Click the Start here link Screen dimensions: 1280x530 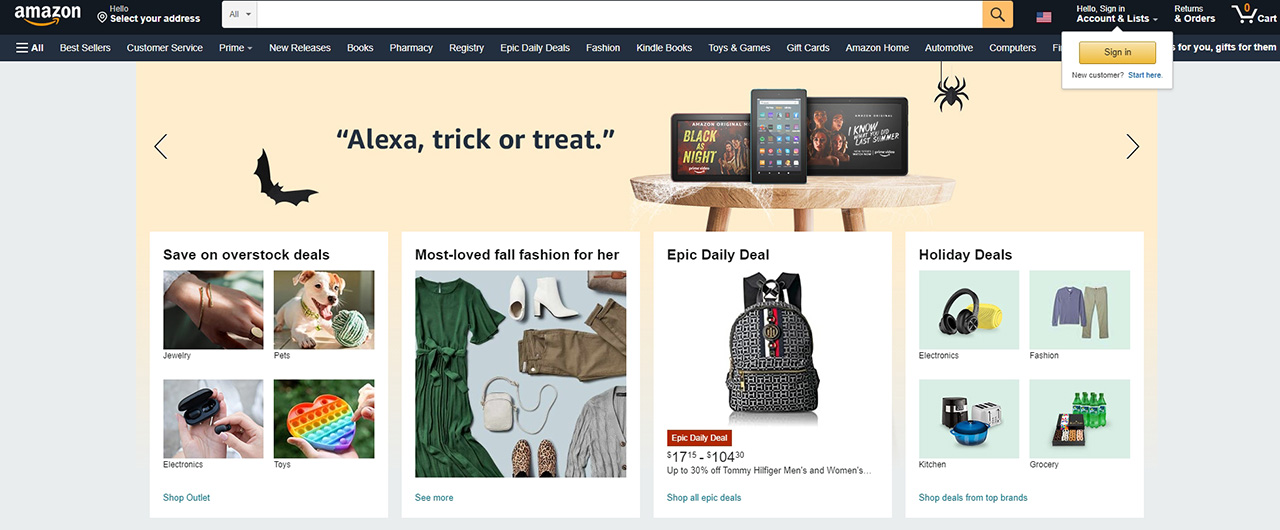[1145, 75]
